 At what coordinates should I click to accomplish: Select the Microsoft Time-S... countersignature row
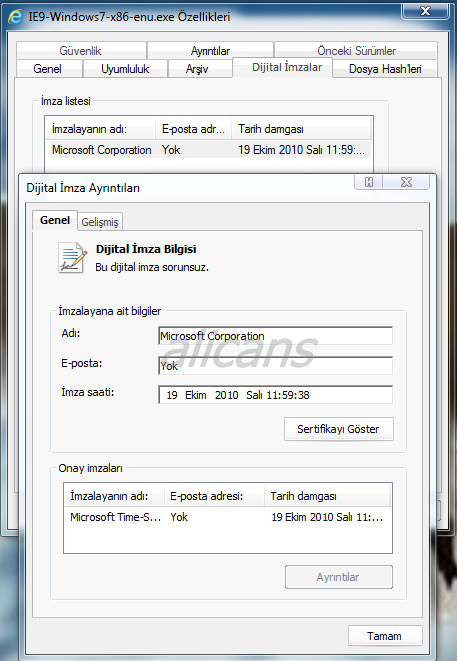click(228, 517)
